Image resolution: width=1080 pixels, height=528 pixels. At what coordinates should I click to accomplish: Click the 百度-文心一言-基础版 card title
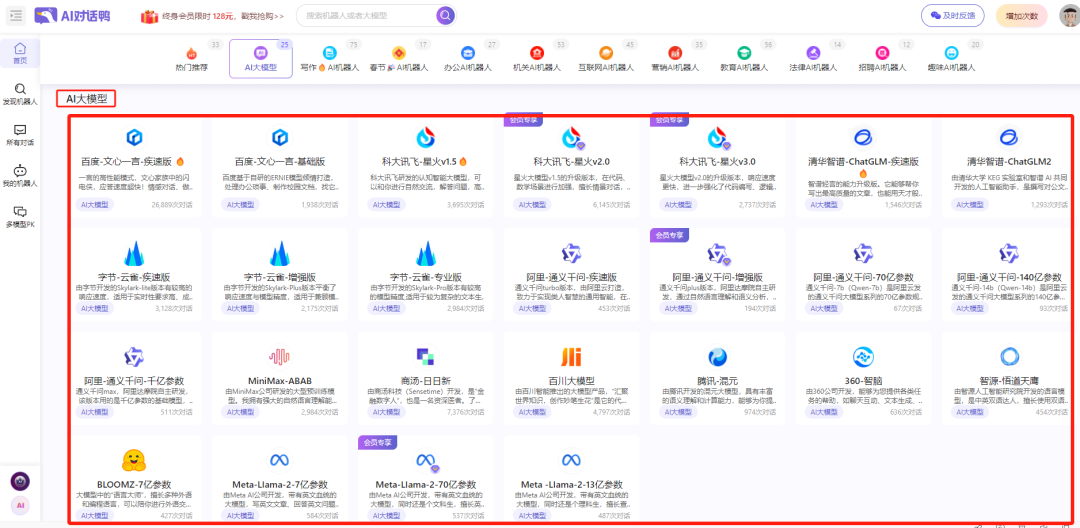tap(279, 162)
